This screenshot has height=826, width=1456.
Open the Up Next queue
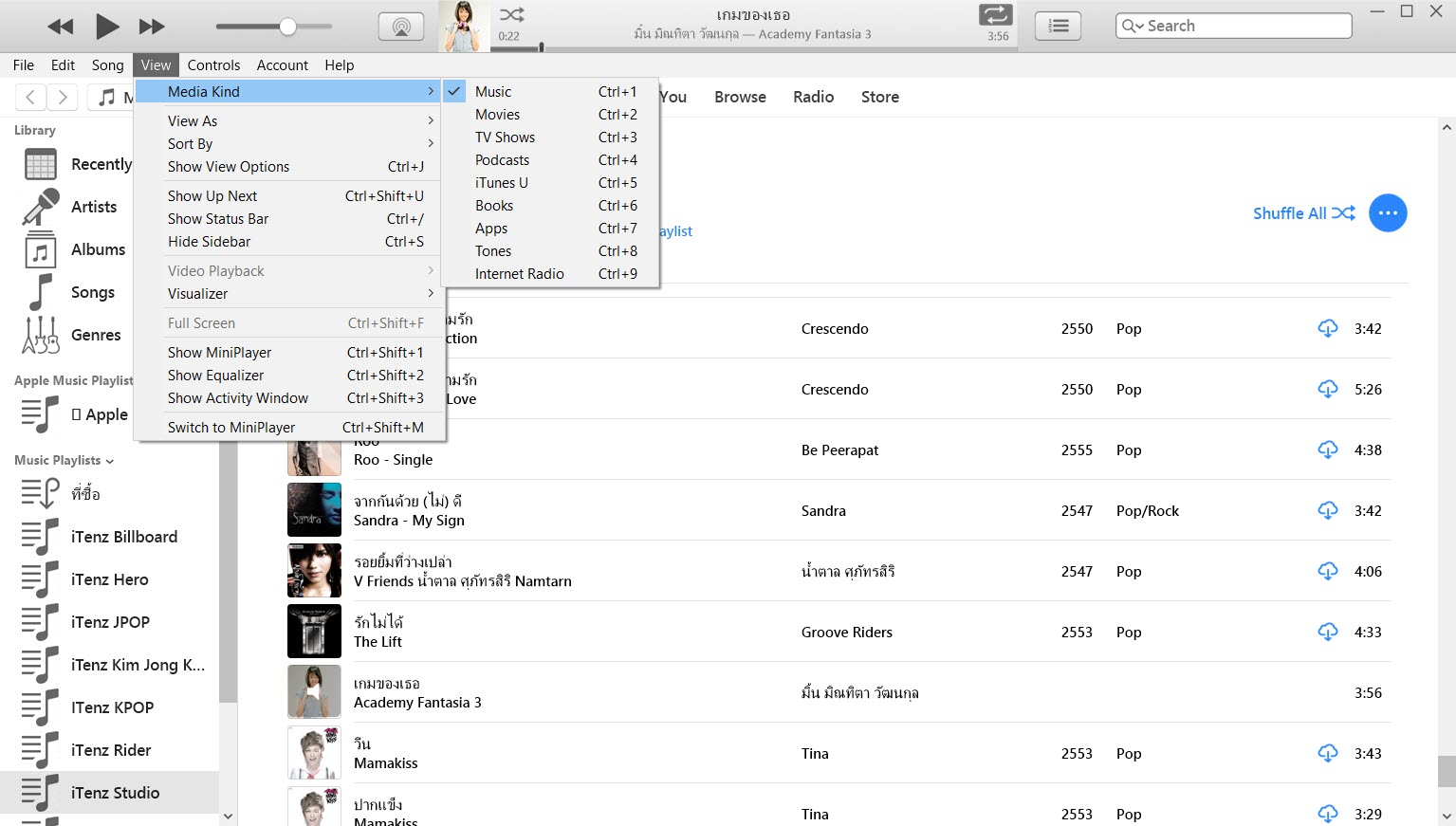[x=1058, y=26]
